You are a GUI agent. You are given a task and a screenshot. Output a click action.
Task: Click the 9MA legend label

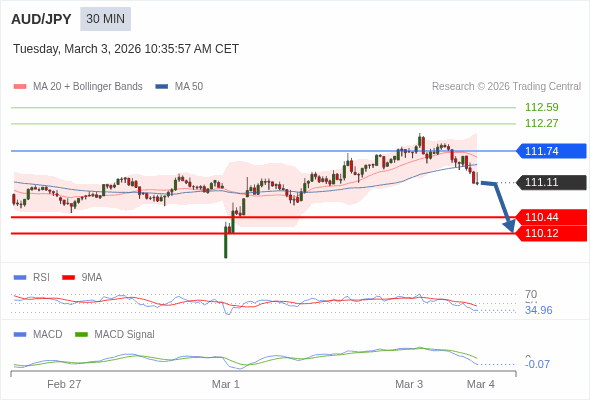92,278
